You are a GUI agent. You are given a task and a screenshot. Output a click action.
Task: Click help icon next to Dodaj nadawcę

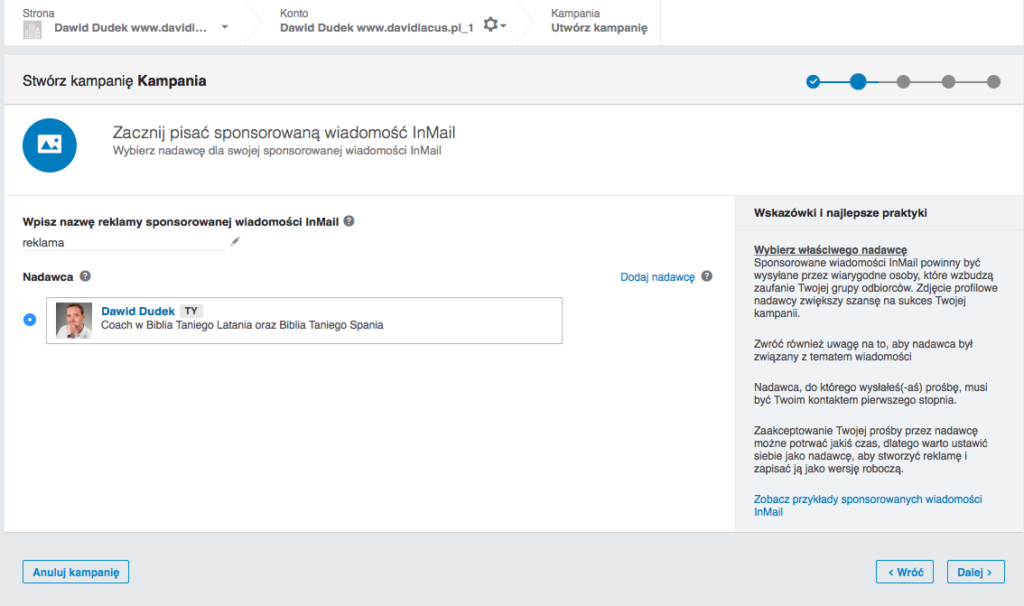(x=707, y=276)
